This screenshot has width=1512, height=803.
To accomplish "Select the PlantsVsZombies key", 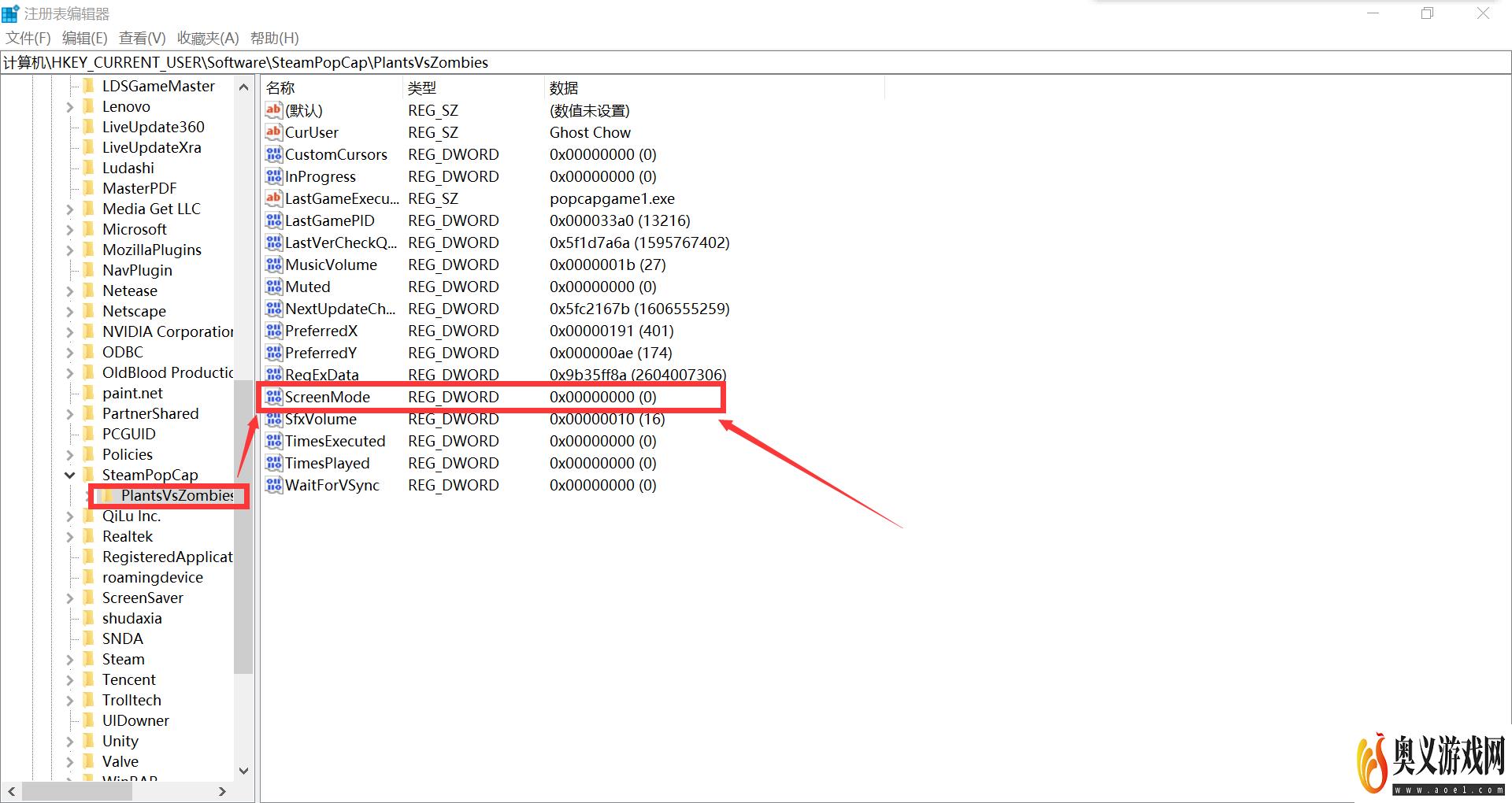I will tap(177, 495).
